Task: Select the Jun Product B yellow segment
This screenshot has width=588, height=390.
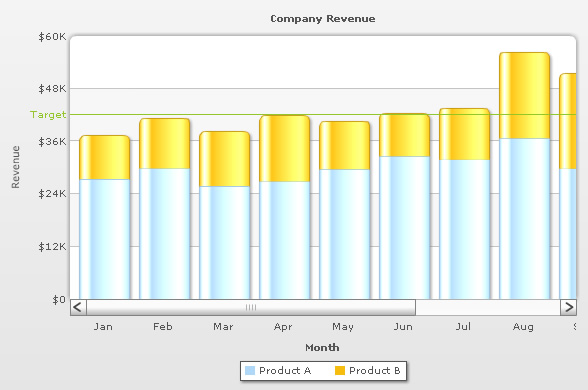Action: 405,135
